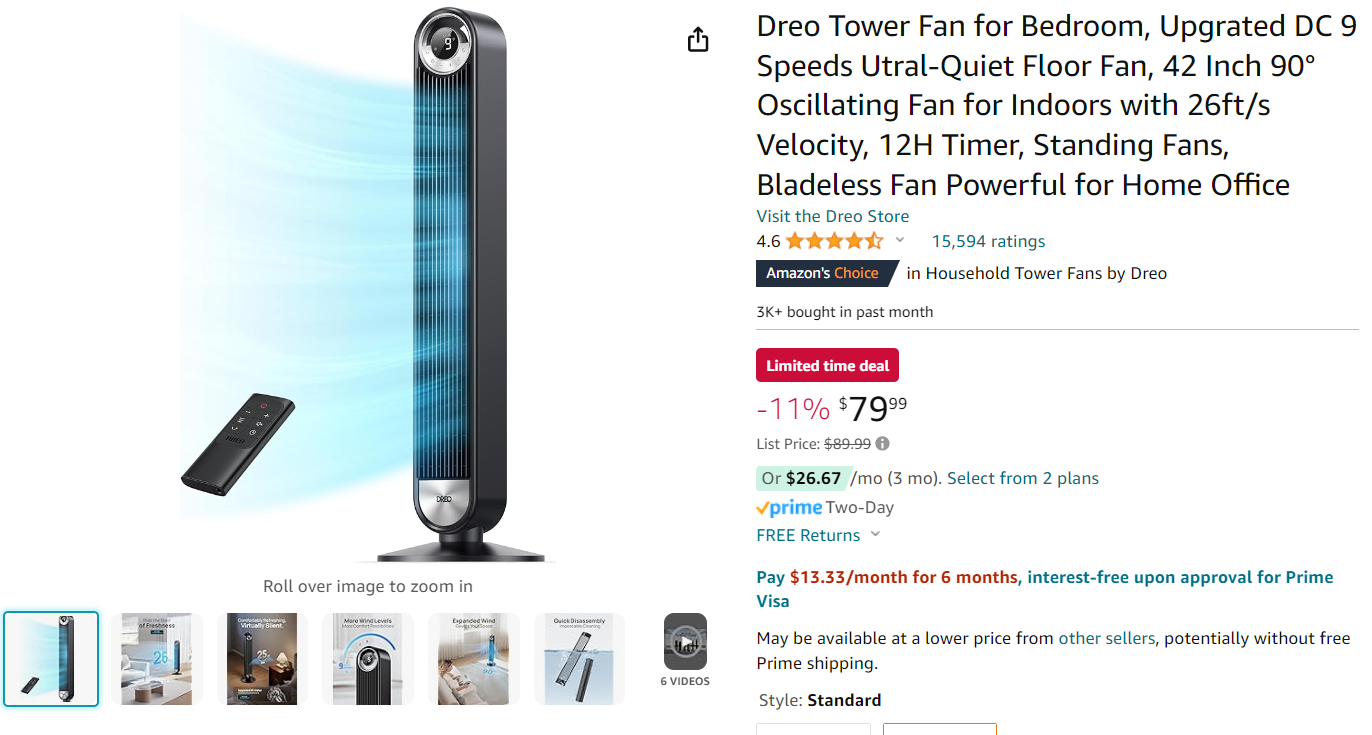Expand the rating breakdown chevron beside the stars
The height and width of the screenshot is (735, 1372).
[x=900, y=241]
